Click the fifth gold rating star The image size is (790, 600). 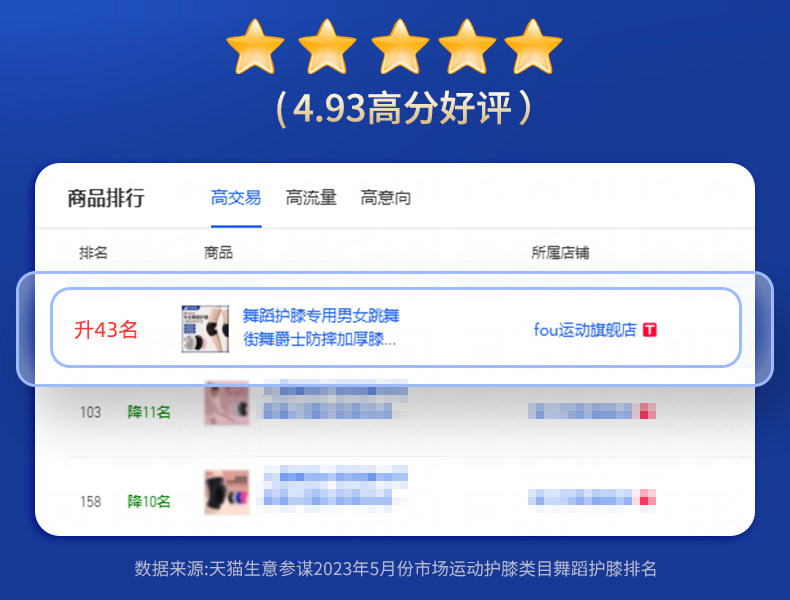point(533,47)
